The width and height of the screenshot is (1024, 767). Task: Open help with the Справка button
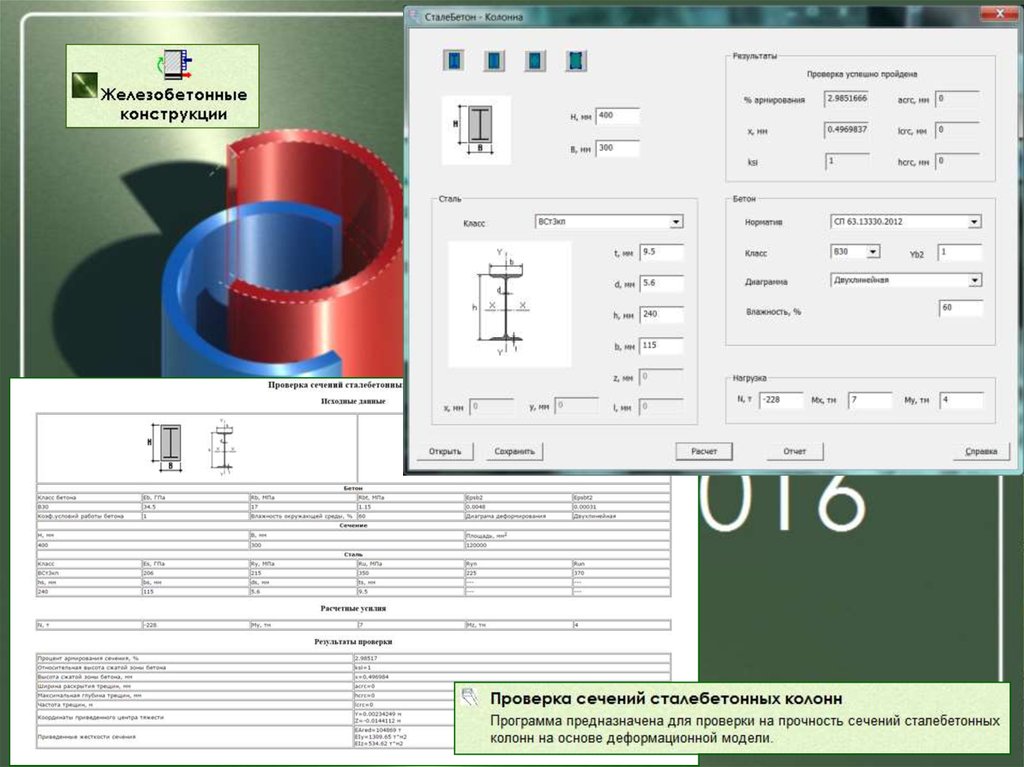click(x=980, y=451)
